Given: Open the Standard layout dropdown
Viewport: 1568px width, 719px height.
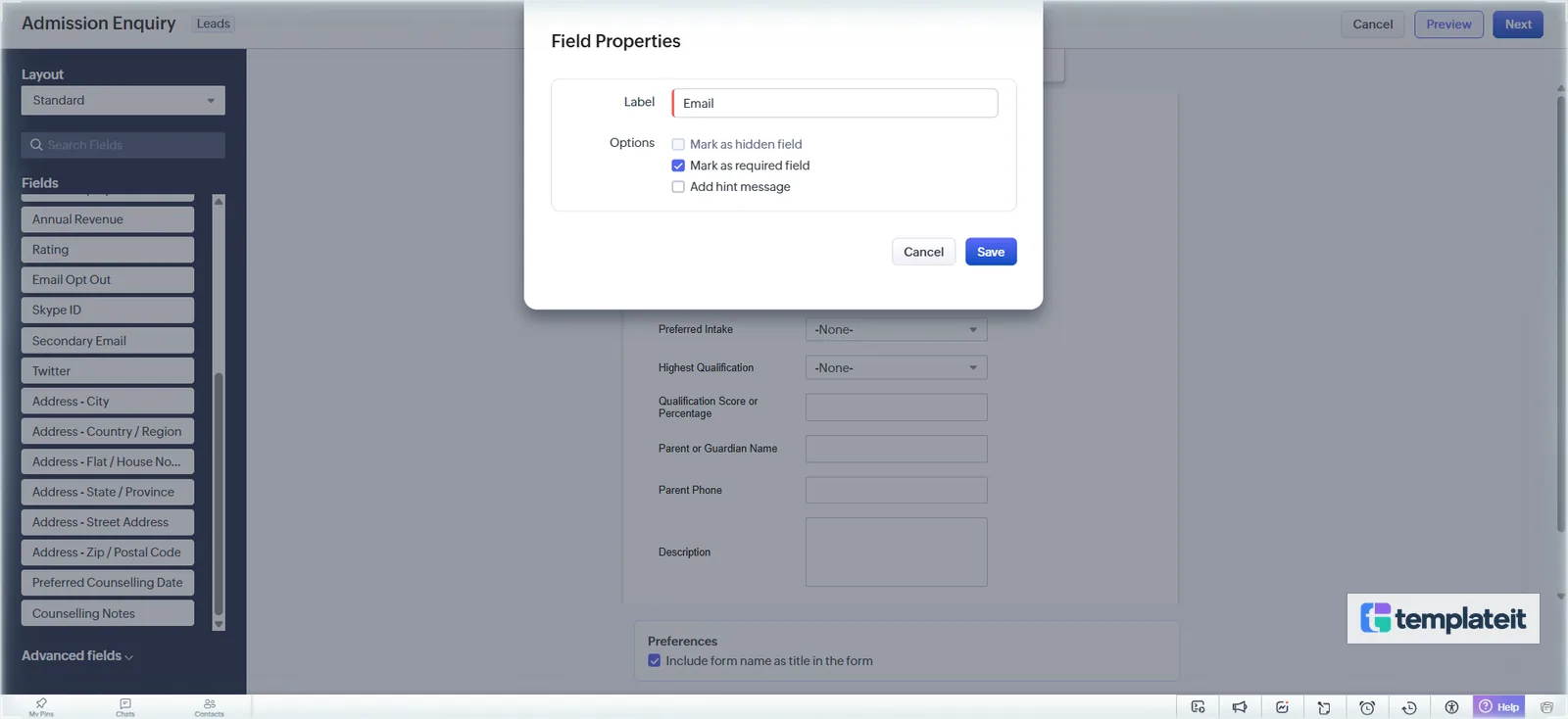Looking at the screenshot, I should click(123, 100).
